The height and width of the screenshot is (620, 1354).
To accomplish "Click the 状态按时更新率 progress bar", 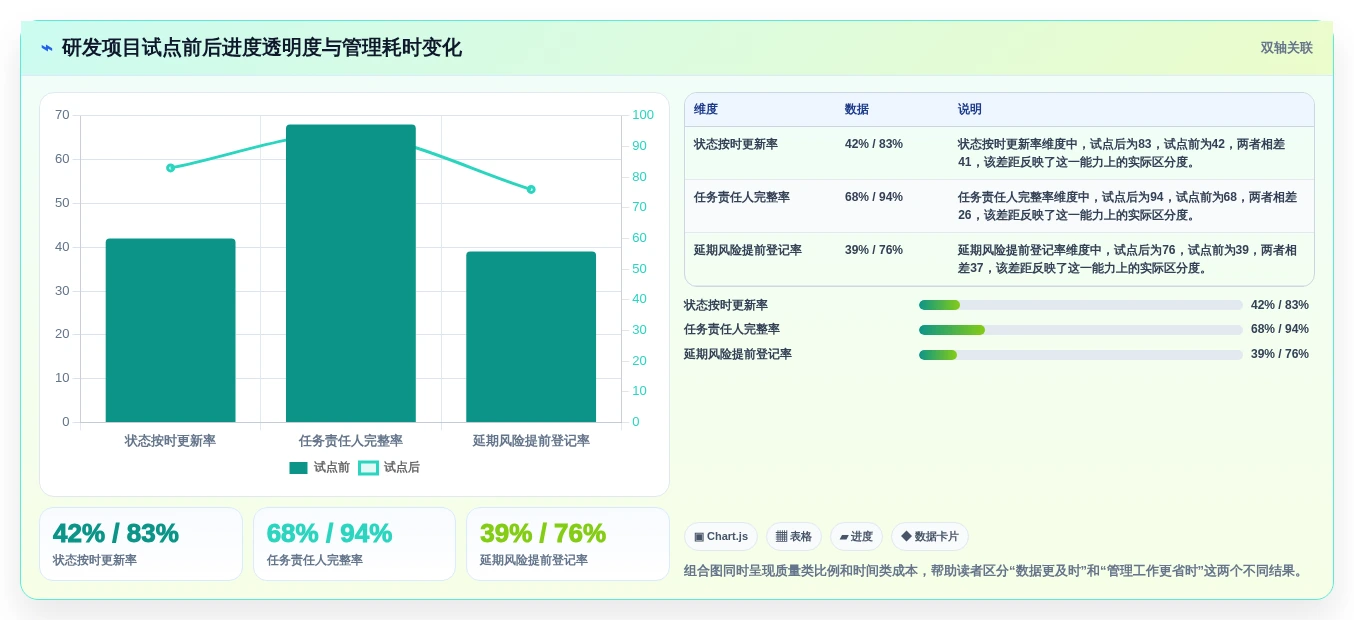I will point(1081,305).
